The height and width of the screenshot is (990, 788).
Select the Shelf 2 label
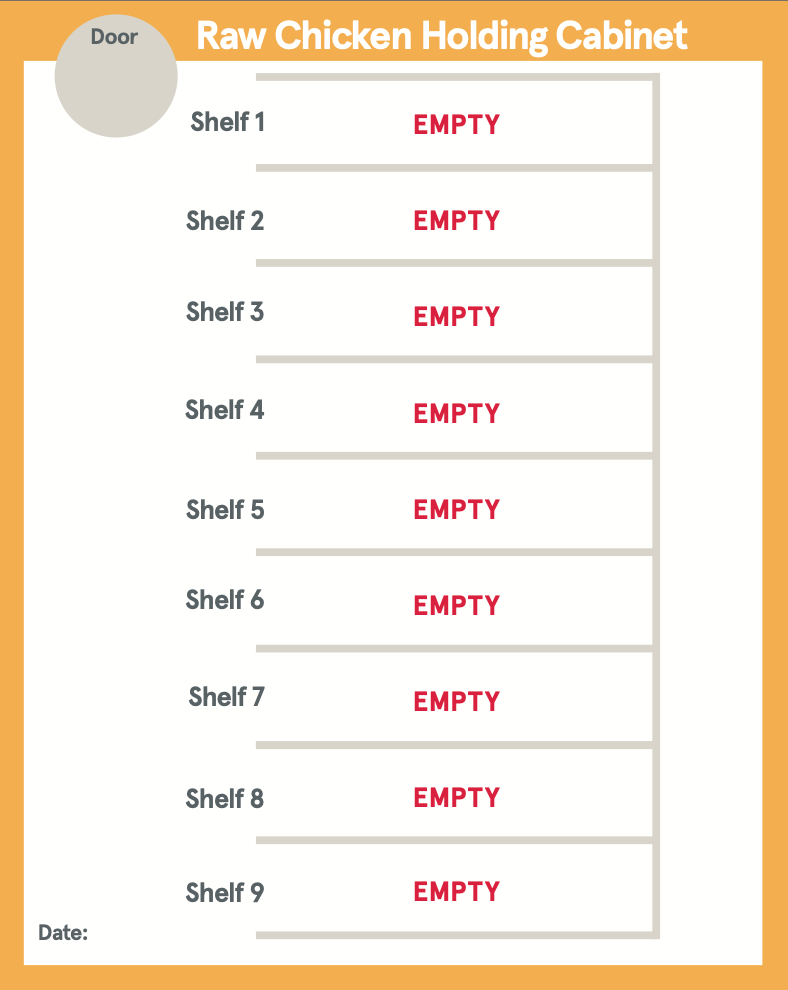pyautogui.click(x=225, y=221)
